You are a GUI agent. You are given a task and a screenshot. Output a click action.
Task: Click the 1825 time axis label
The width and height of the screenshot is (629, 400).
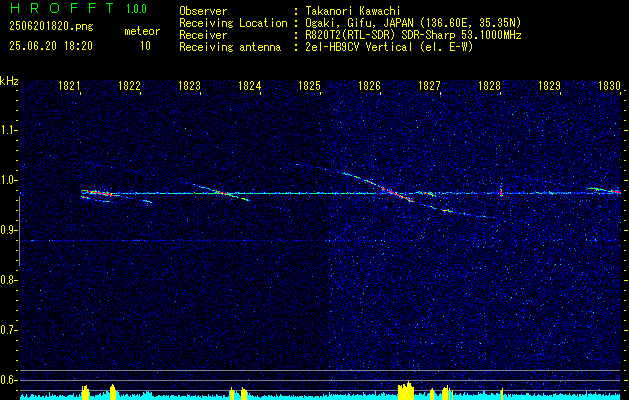point(310,86)
